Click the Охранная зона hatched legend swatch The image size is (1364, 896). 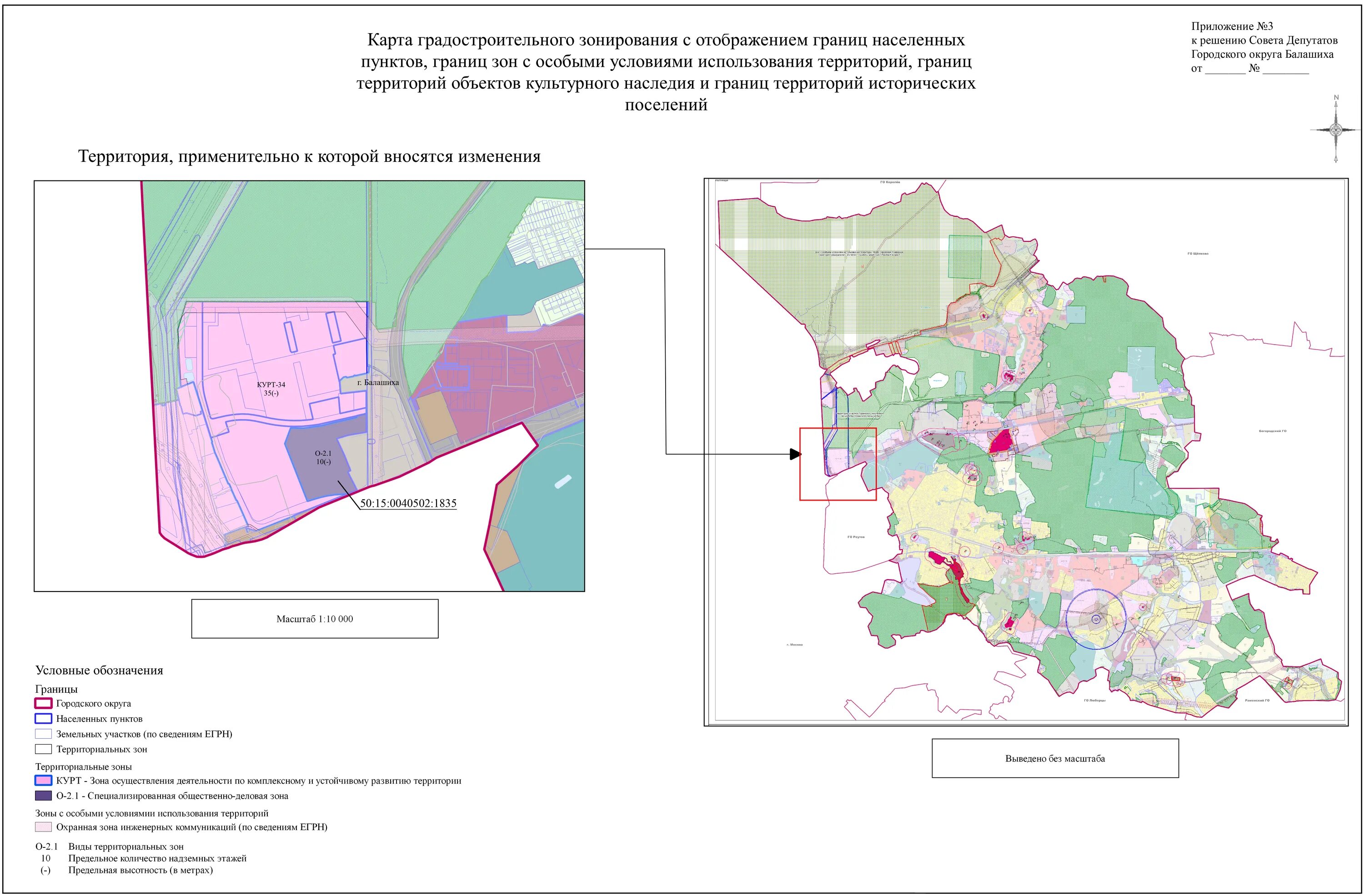[44, 827]
